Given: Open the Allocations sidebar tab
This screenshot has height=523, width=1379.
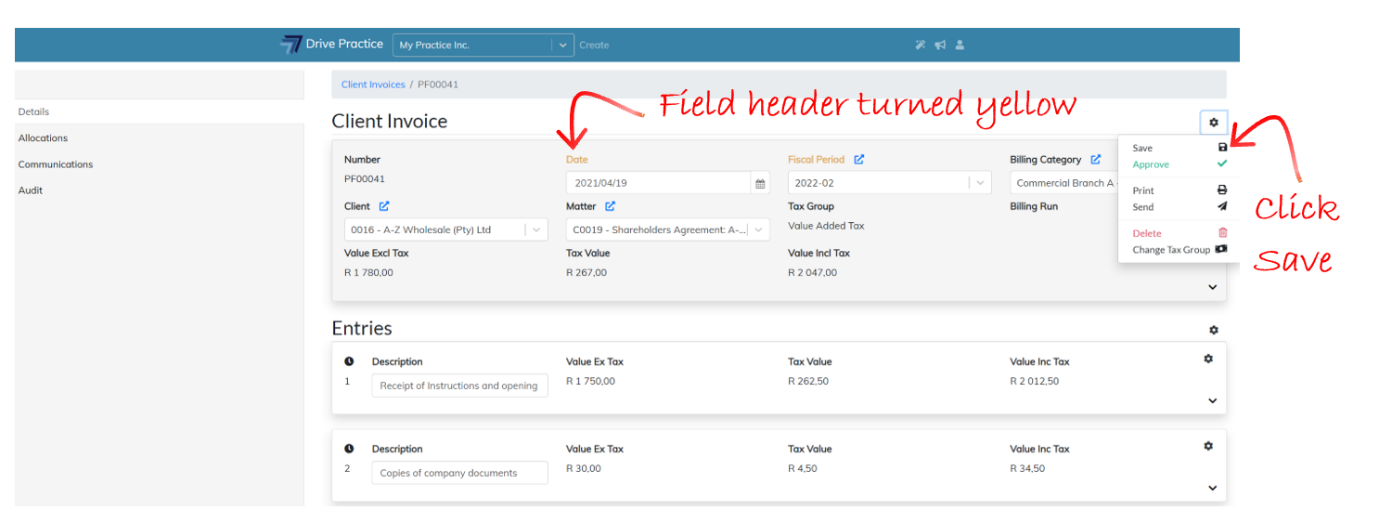Looking at the screenshot, I should pos(43,138).
